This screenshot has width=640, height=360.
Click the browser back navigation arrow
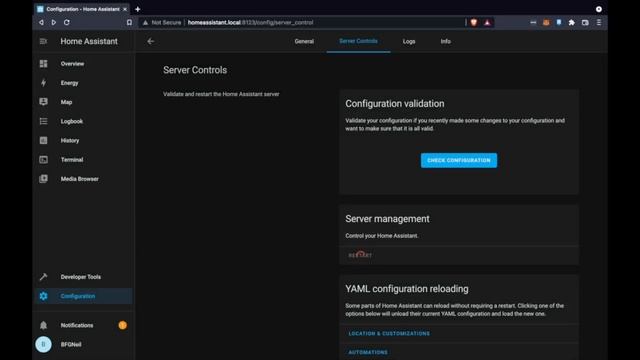pos(41,22)
